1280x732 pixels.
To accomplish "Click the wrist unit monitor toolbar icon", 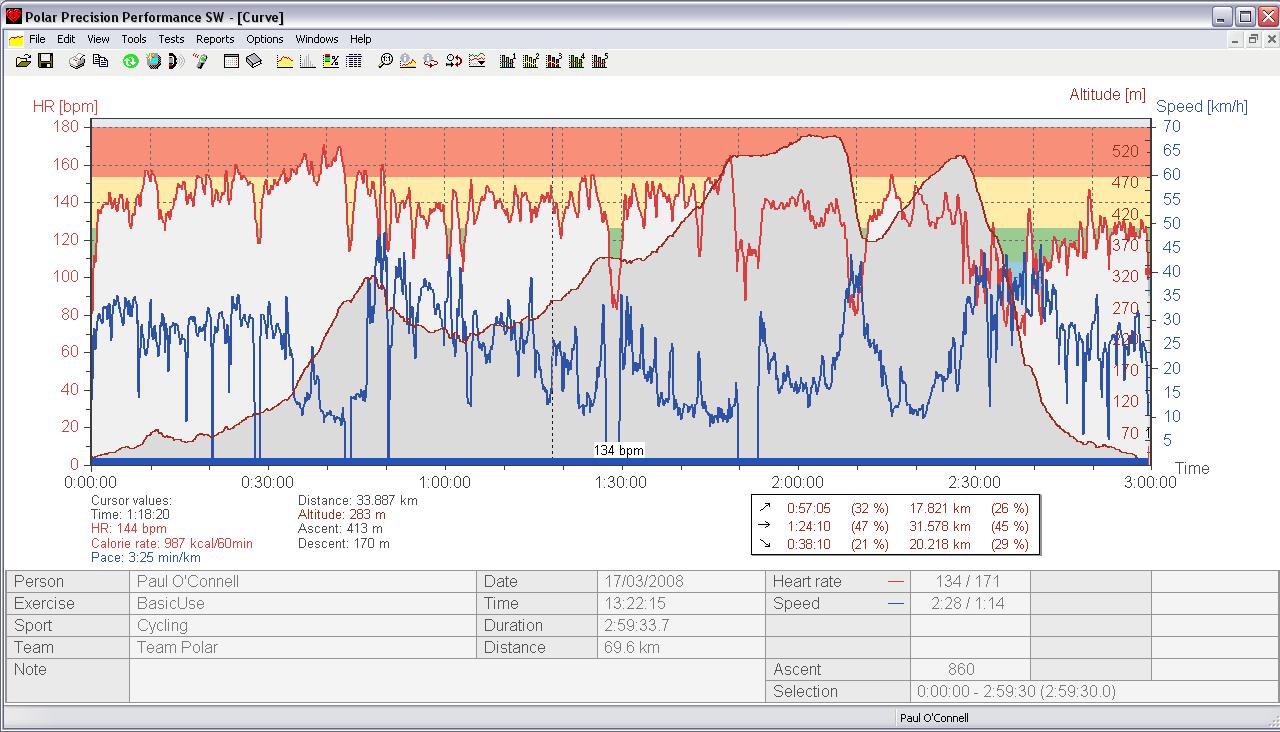I will [153, 61].
